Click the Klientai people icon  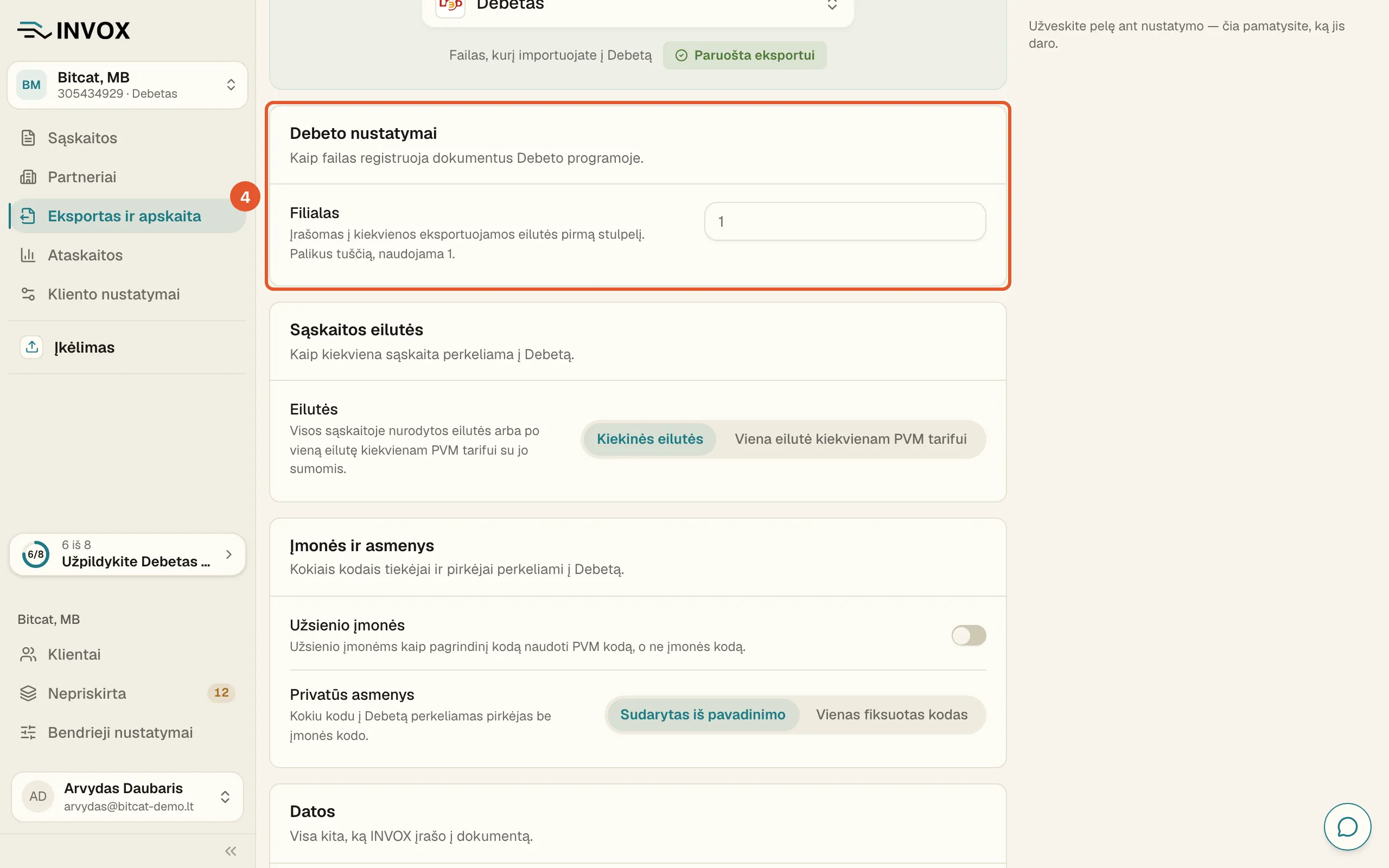coord(28,654)
